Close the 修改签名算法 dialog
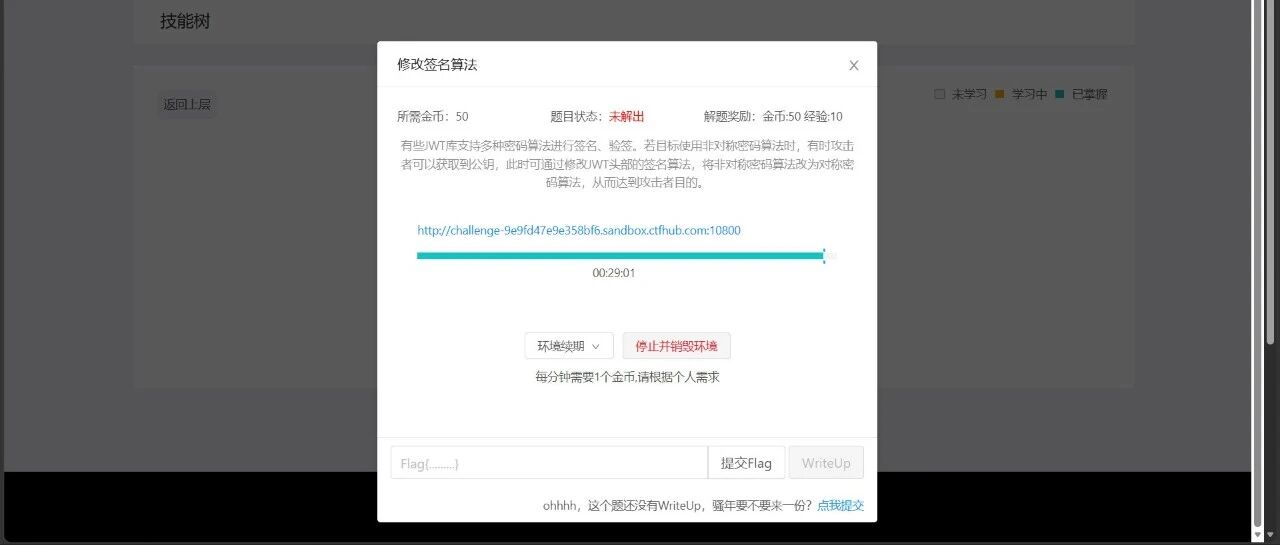 tap(853, 65)
